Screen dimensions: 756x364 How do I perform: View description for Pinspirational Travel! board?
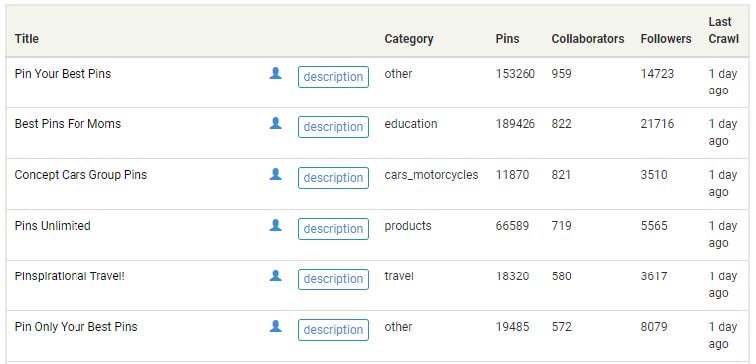(x=333, y=279)
